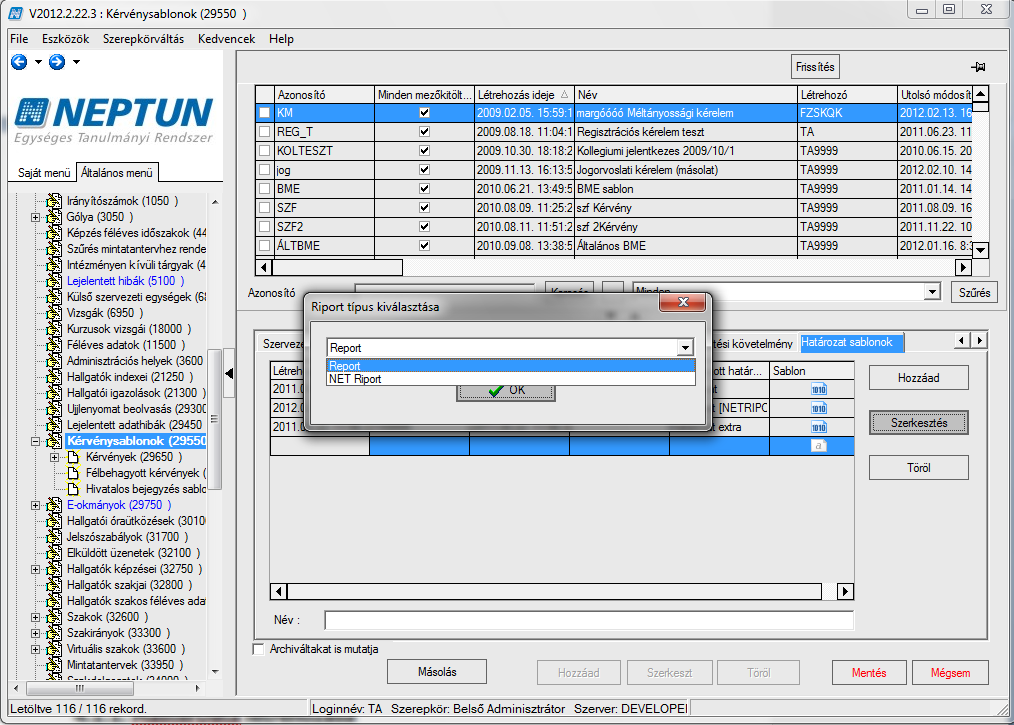Click the Sablon binary icon in the extra row
The image size is (1014, 725).
(819, 427)
